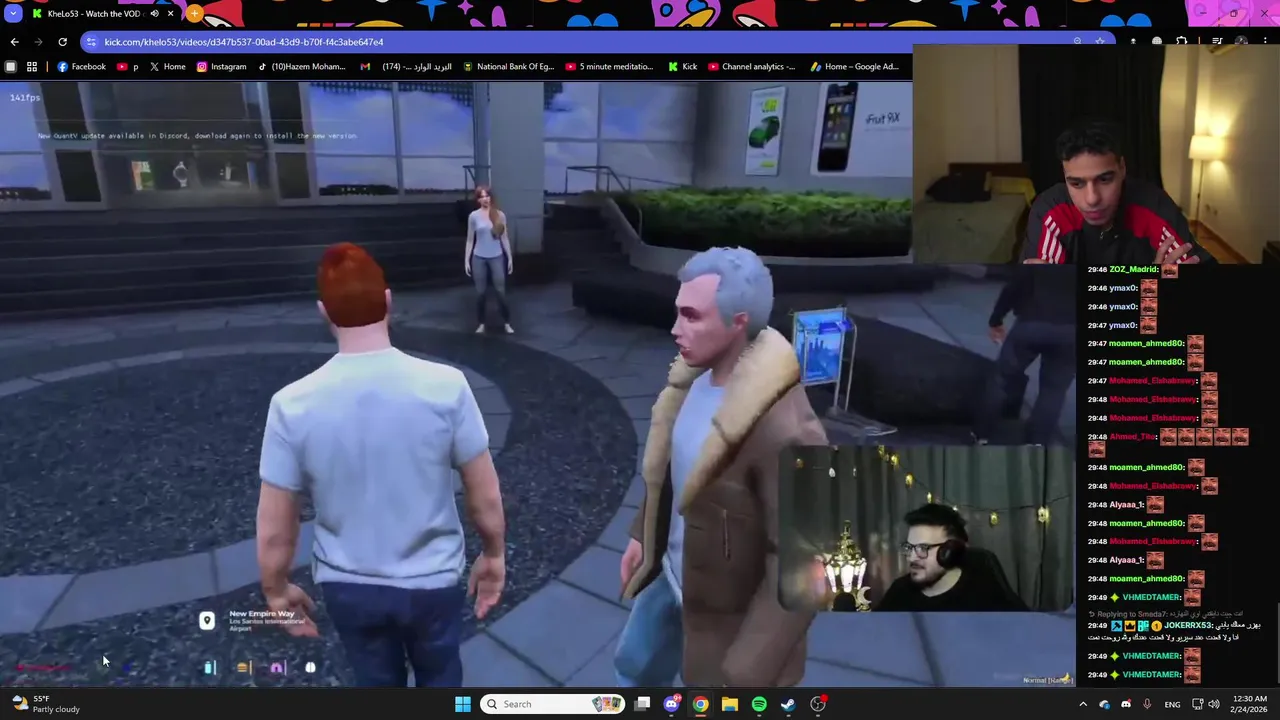1280x720 pixels.
Task: Open File Explorer from the taskbar
Action: tap(730, 704)
